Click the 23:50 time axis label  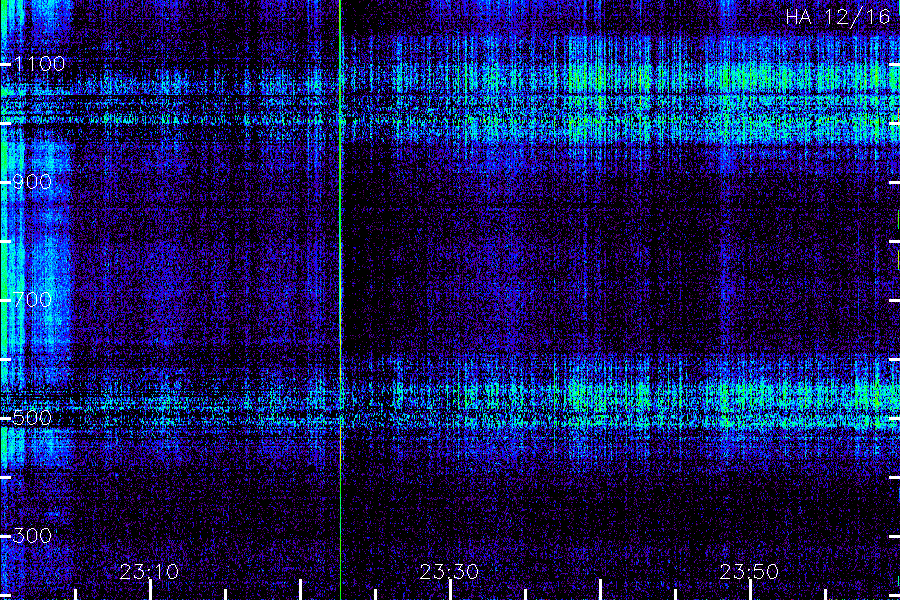click(x=749, y=571)
